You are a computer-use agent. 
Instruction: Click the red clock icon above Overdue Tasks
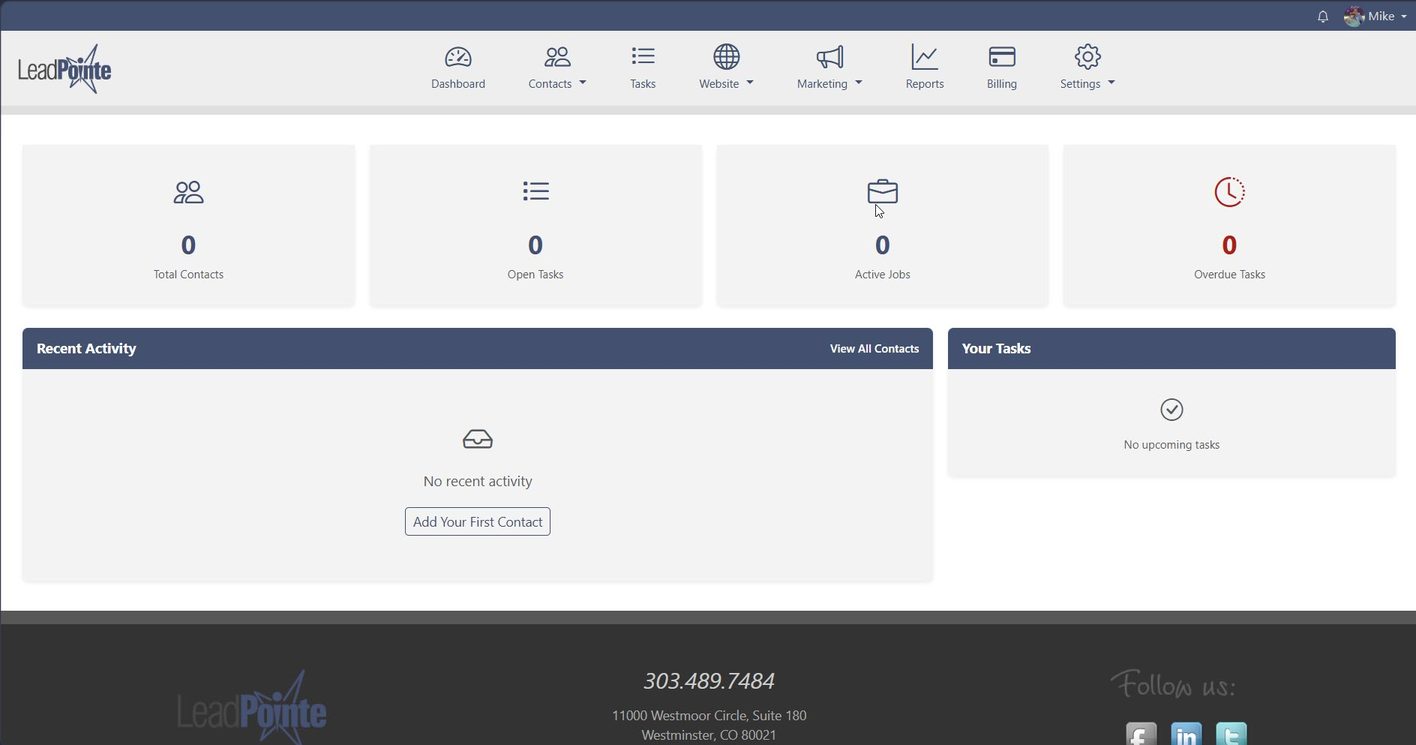[1229, 192]
